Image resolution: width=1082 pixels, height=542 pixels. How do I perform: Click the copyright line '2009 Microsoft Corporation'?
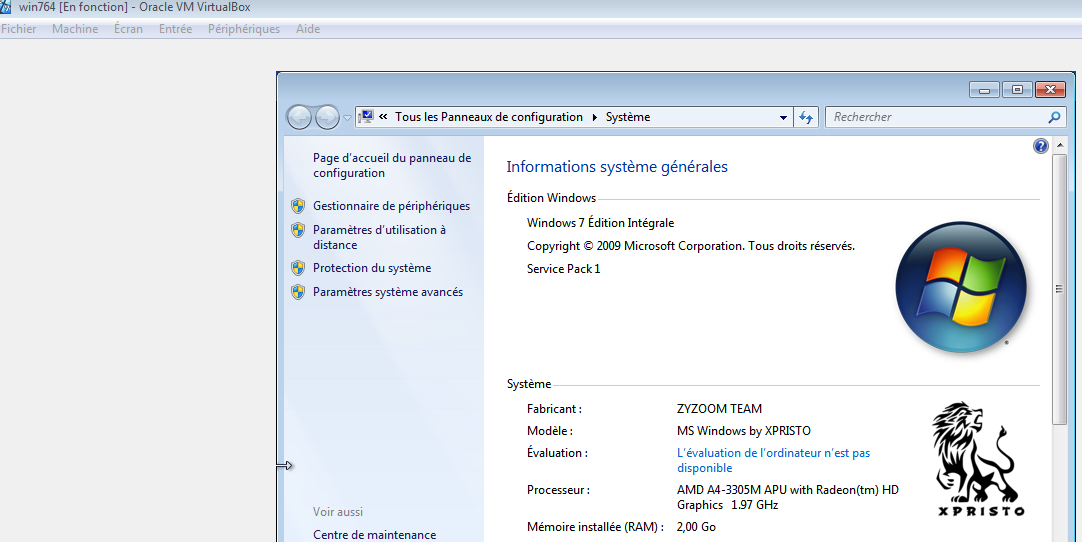pyautogui.click(x=691, y=246)
